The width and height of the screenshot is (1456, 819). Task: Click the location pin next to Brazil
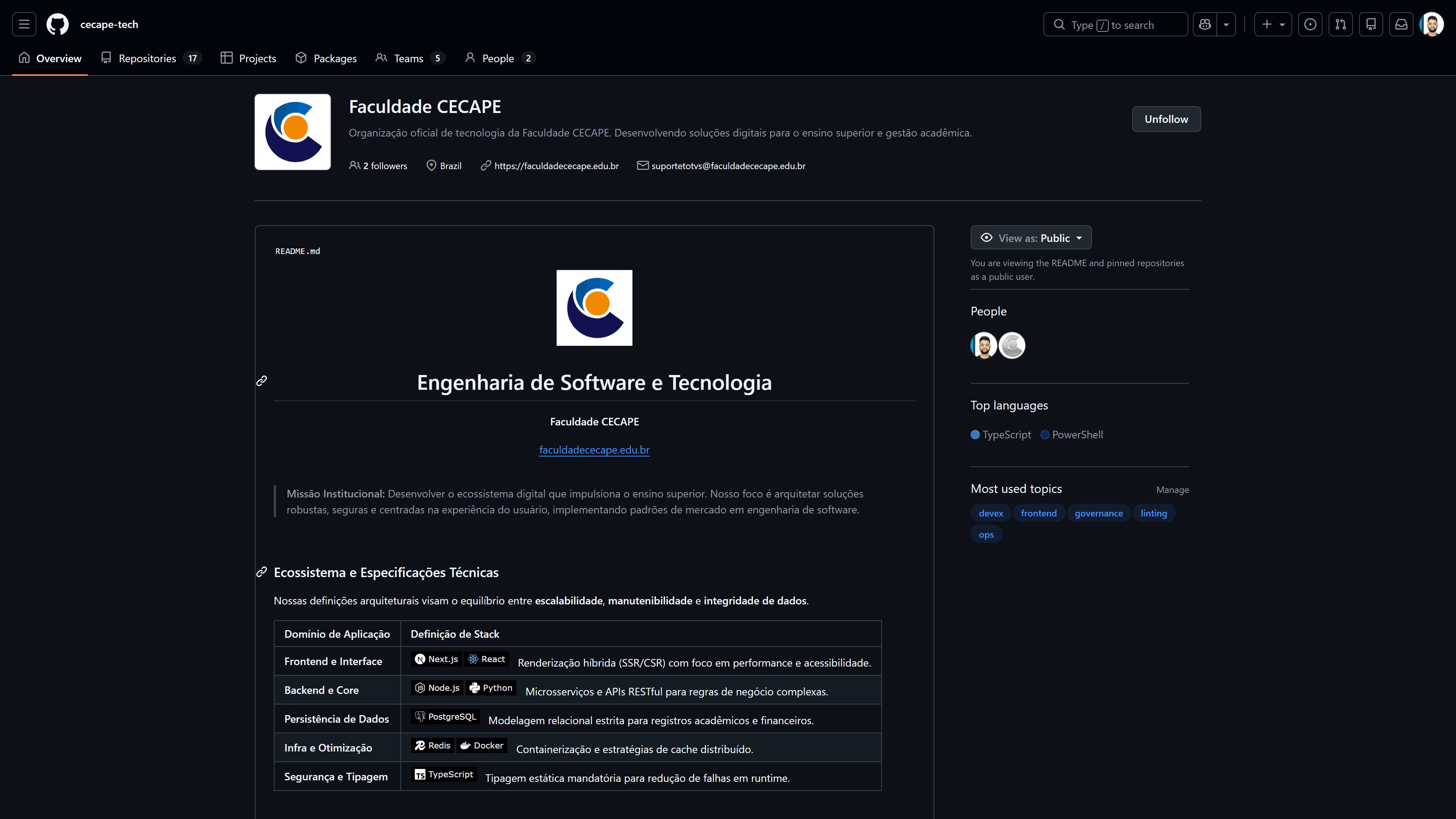[431, 165]
